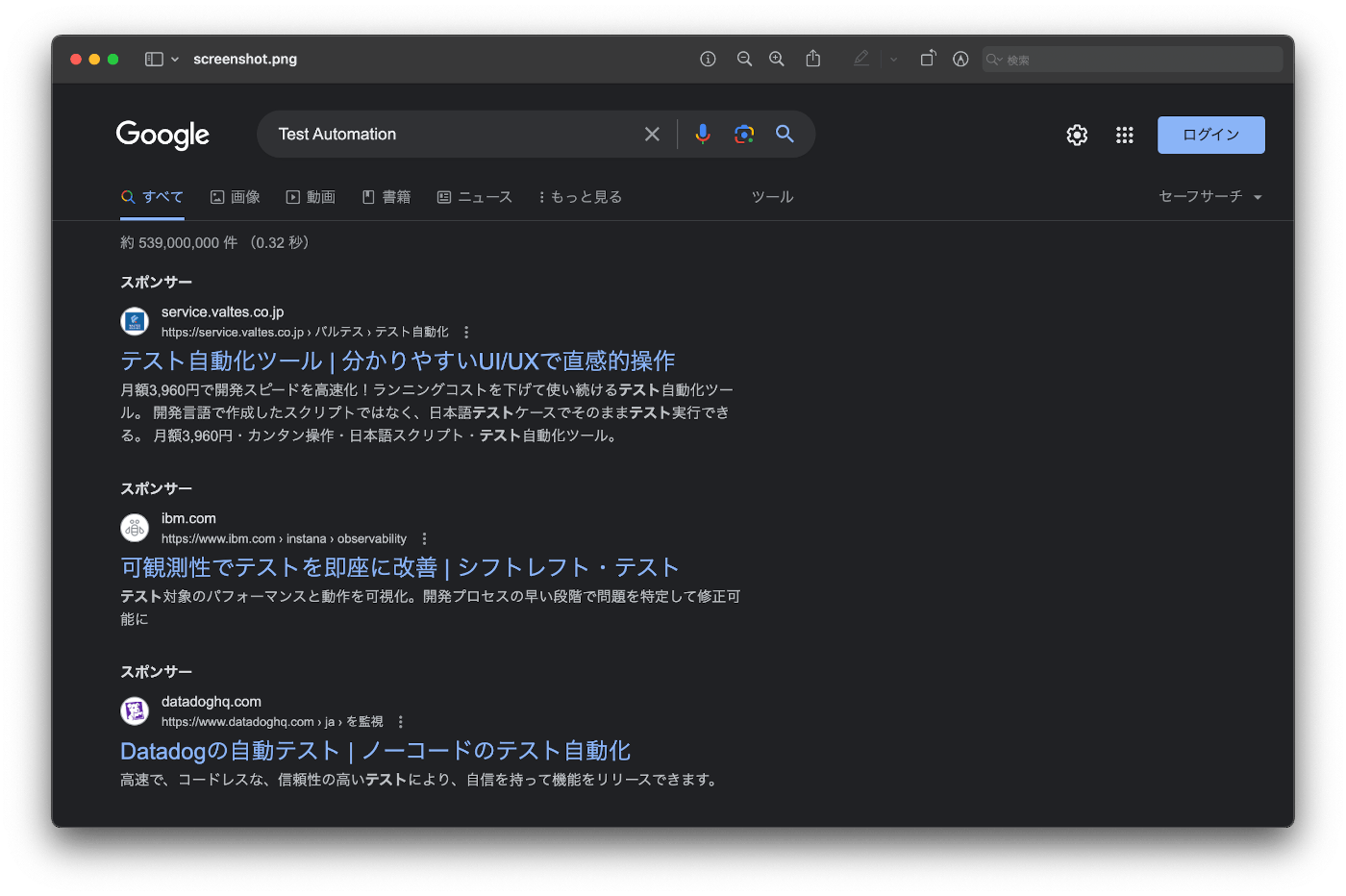Open the sidebar view options chevron
1346x896 pixels.
click(175, 60)
